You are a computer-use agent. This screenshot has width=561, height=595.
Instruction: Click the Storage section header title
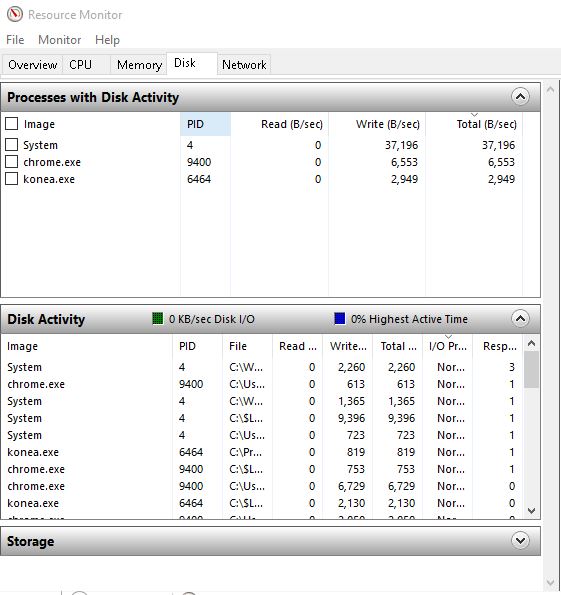tap(31, 541)
